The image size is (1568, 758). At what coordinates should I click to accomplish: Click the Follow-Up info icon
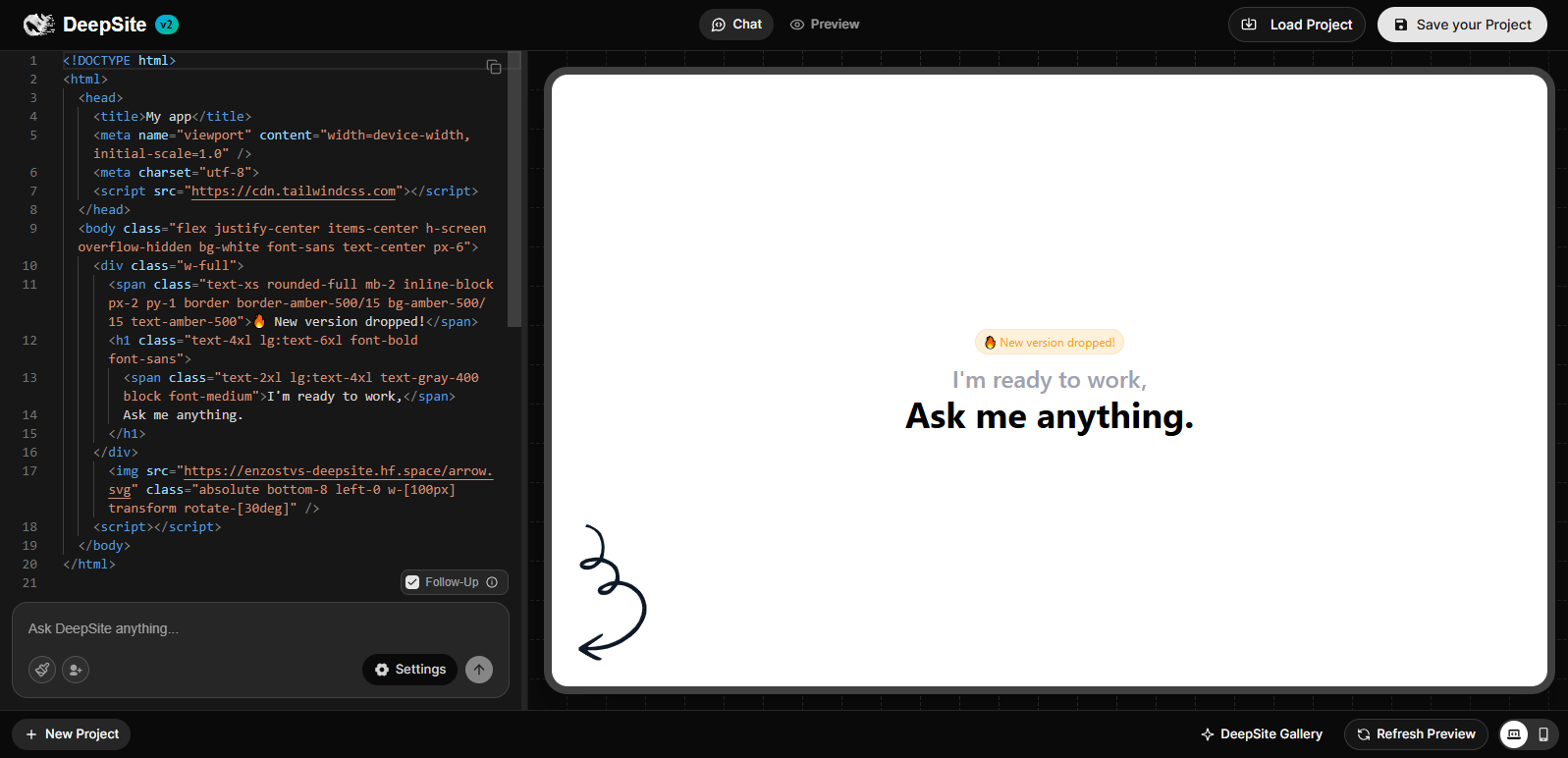492,582
